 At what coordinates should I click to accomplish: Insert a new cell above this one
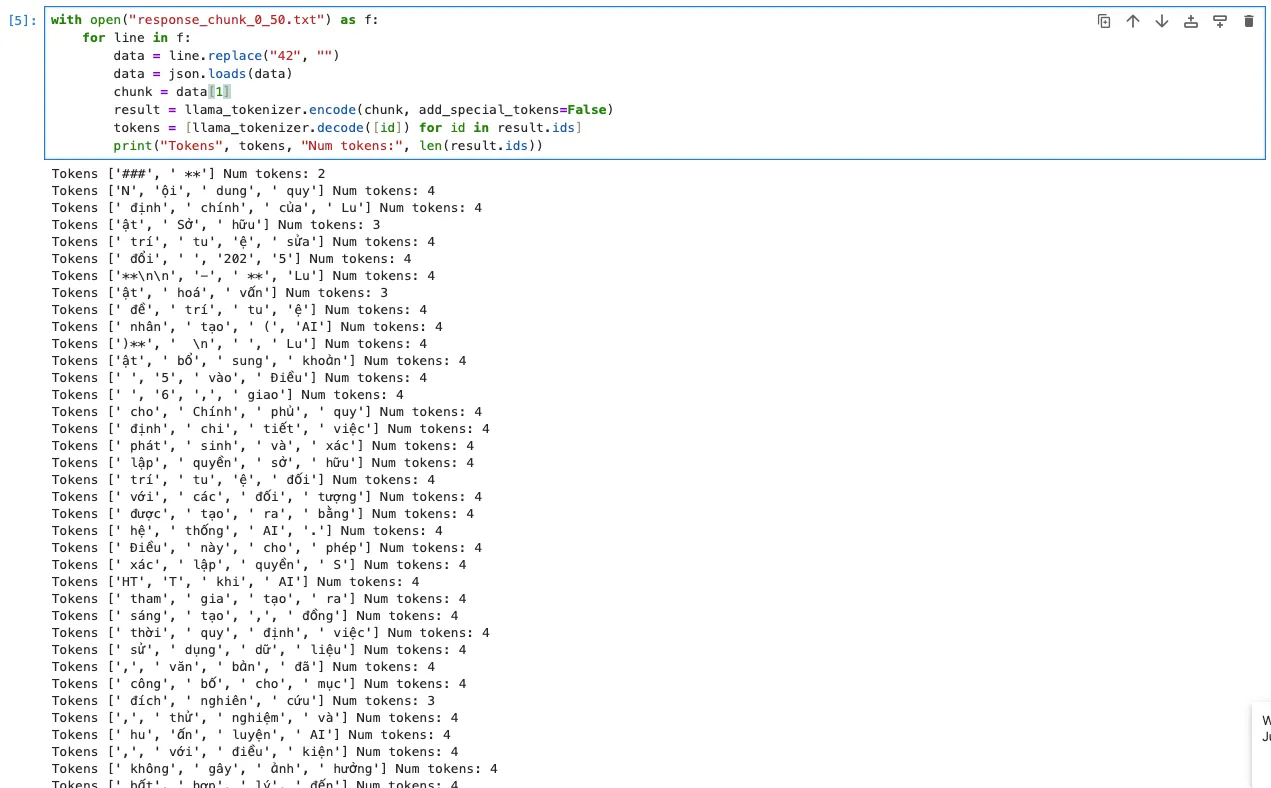point(1191,21)
